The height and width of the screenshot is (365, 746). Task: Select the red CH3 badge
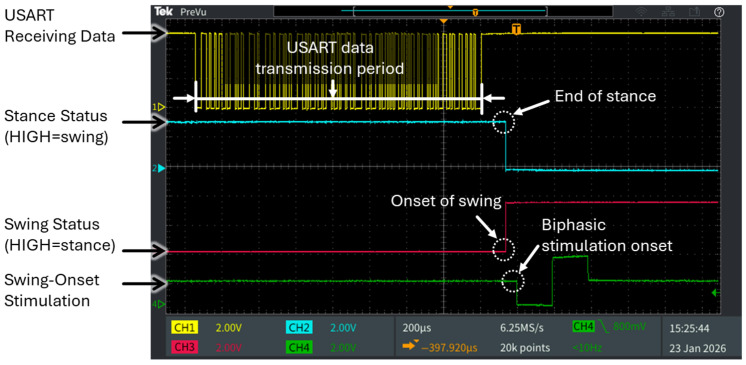[184, 348]
